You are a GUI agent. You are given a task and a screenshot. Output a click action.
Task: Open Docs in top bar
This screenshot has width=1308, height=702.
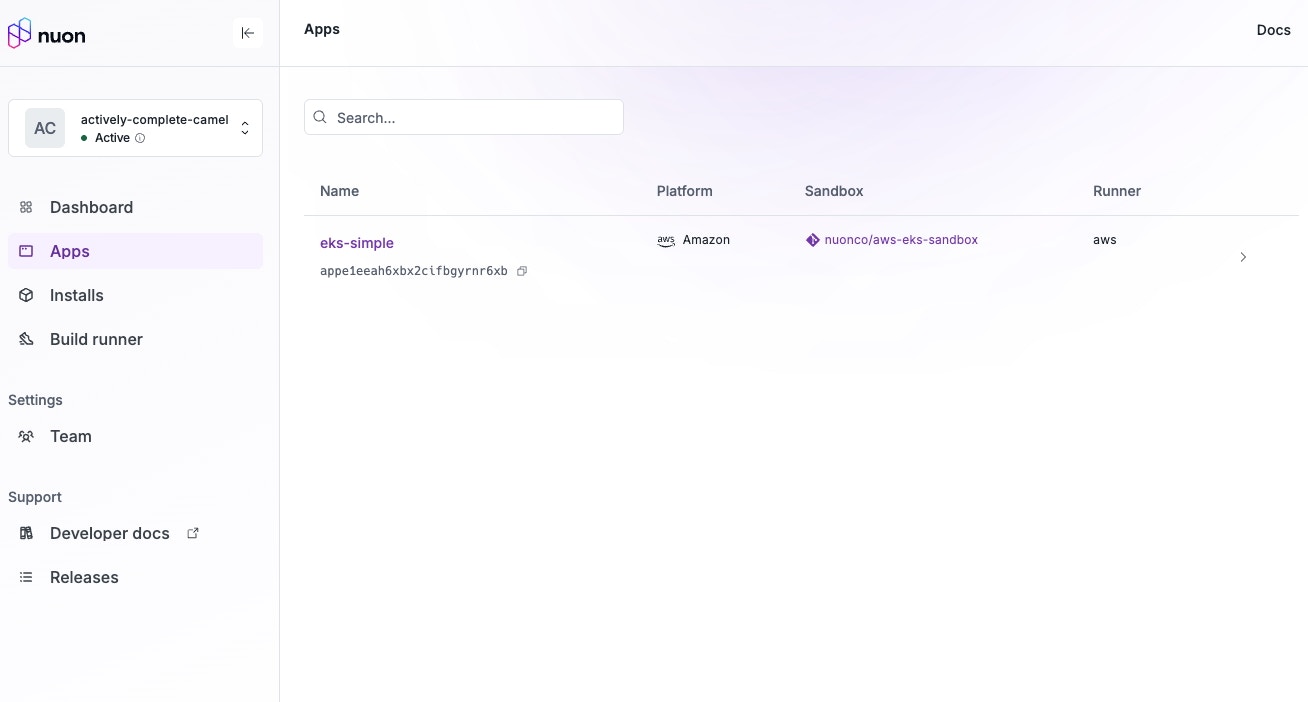pos(1273,30)
